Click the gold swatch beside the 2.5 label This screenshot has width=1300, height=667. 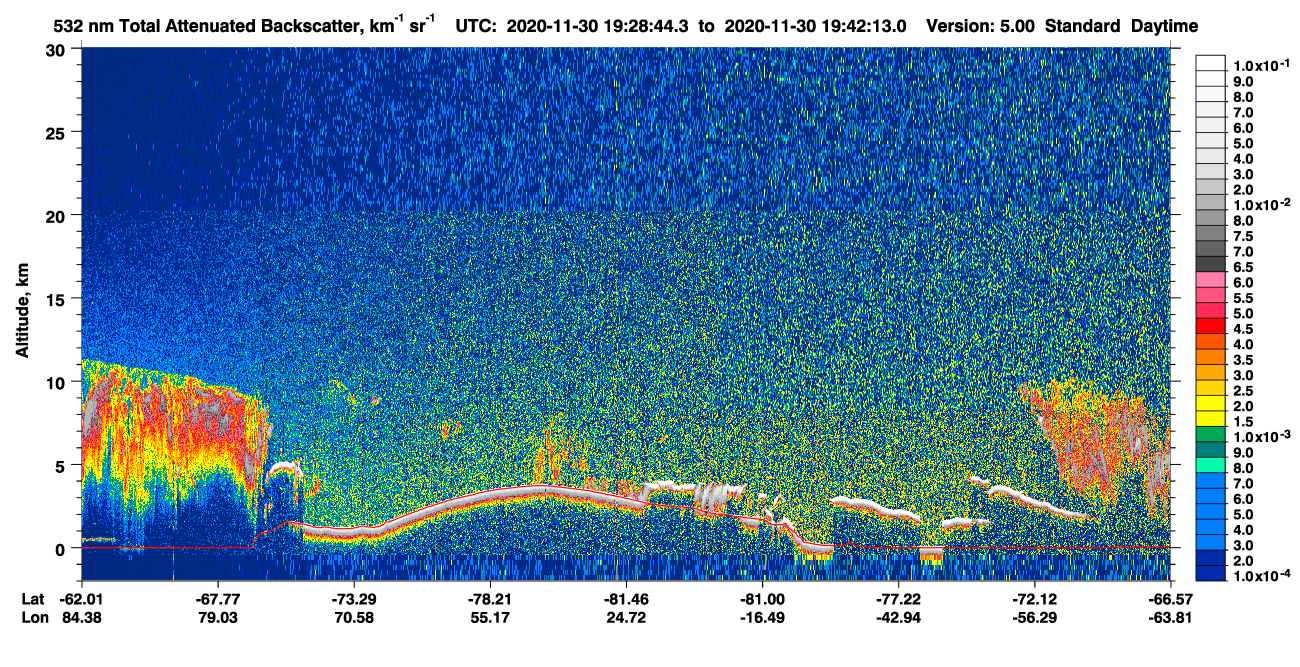pyautogui.click(x=1210, y=388)
